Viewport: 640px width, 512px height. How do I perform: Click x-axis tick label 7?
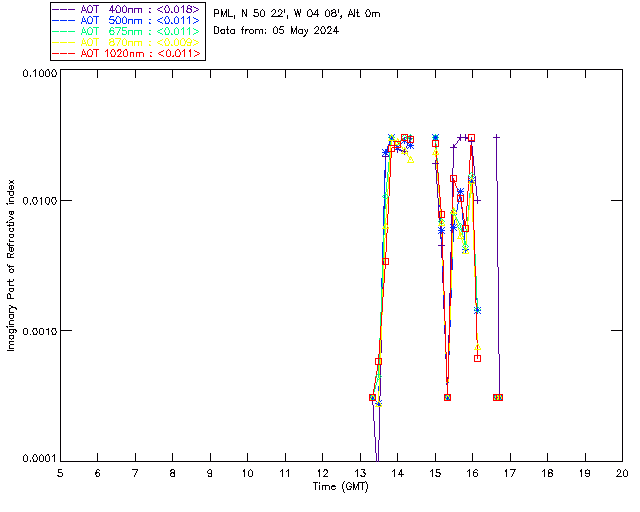point(135,473)
